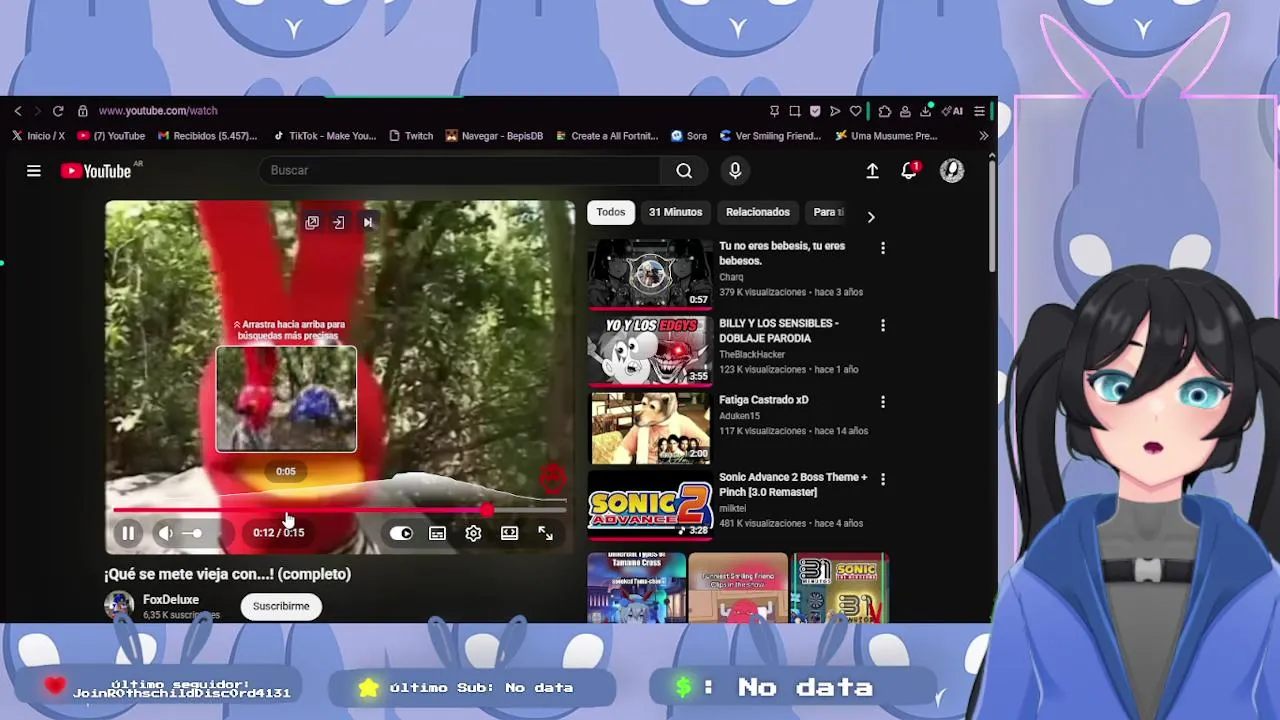Viewport: 1280px width, 720px height.
Task: Open options for 'Tu no eres bebesis' video
Action: [x=882, y=248]
